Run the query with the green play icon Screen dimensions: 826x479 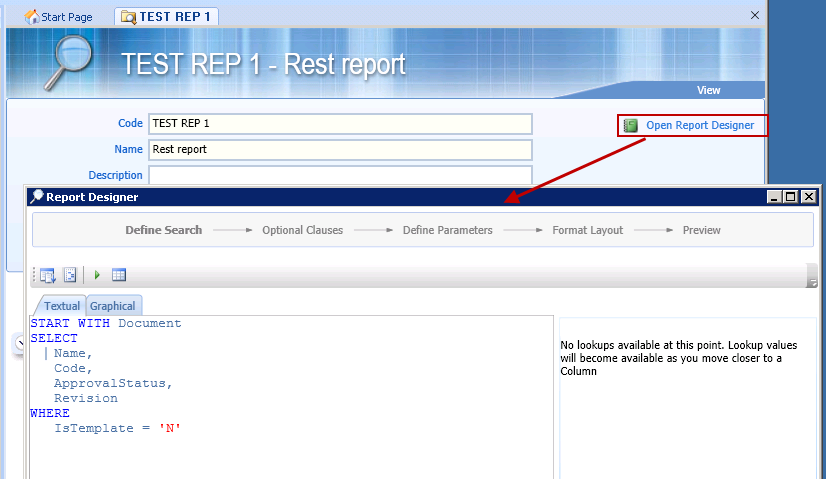(x=97, y=275)
